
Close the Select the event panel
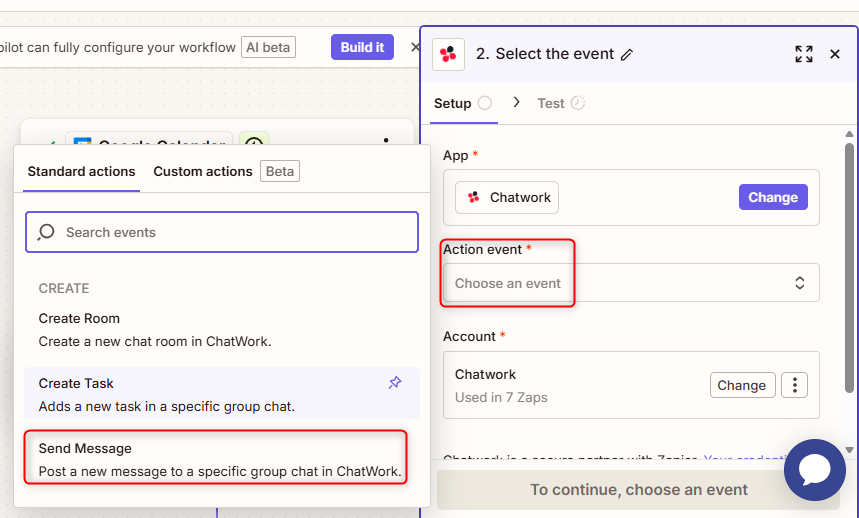click(835, 54)
